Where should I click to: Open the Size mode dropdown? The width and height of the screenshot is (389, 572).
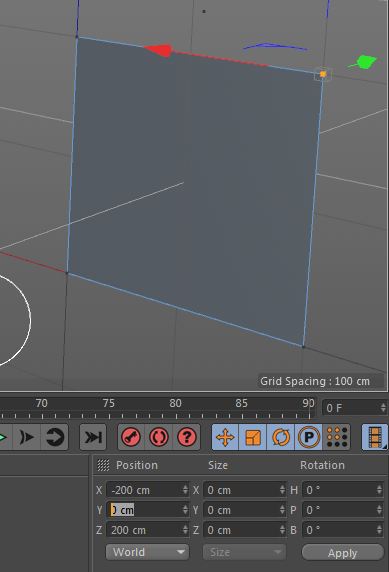click(x=244, y=552)
